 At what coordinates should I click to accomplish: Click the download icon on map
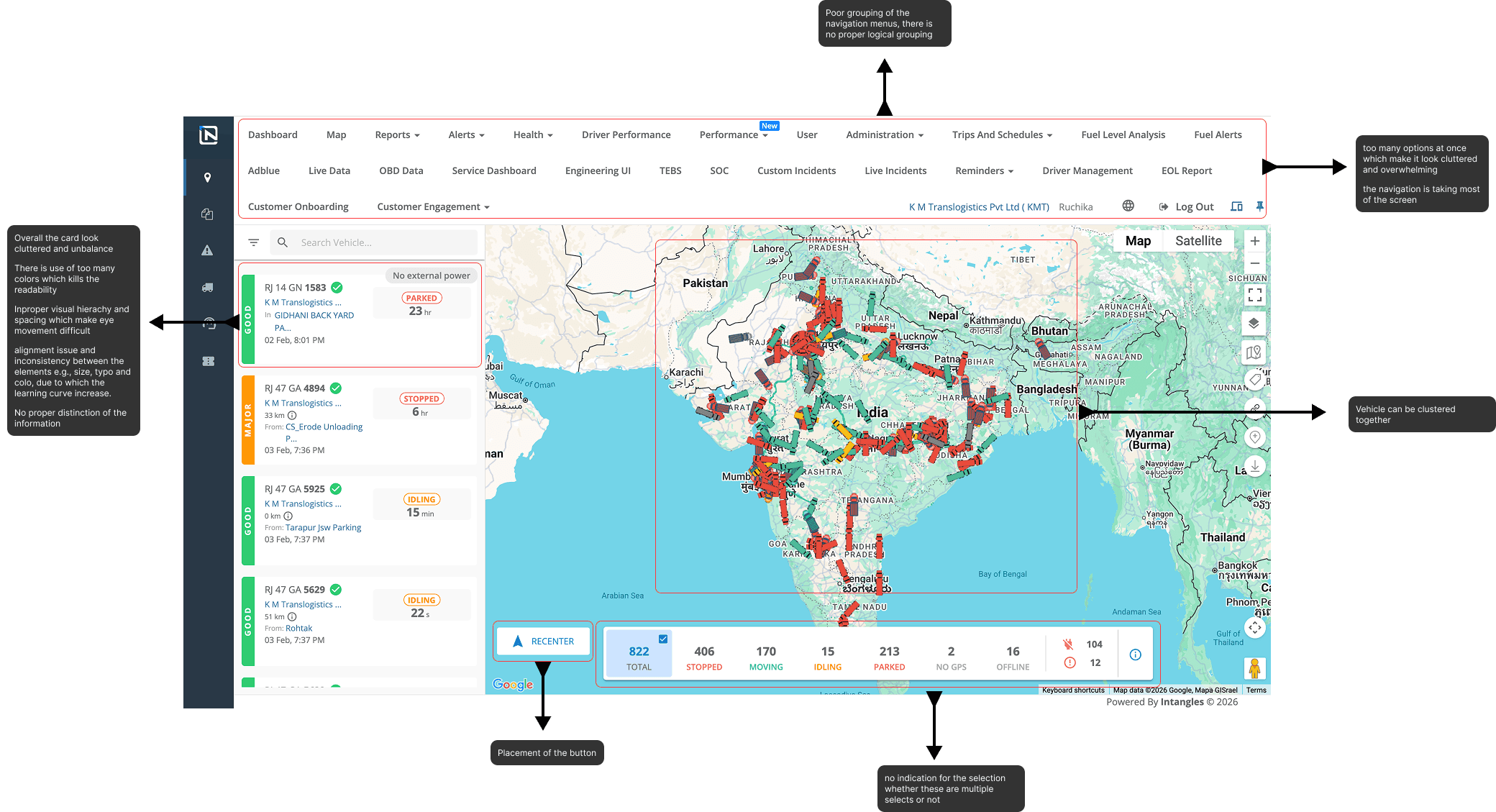(x=1254, y=466)
